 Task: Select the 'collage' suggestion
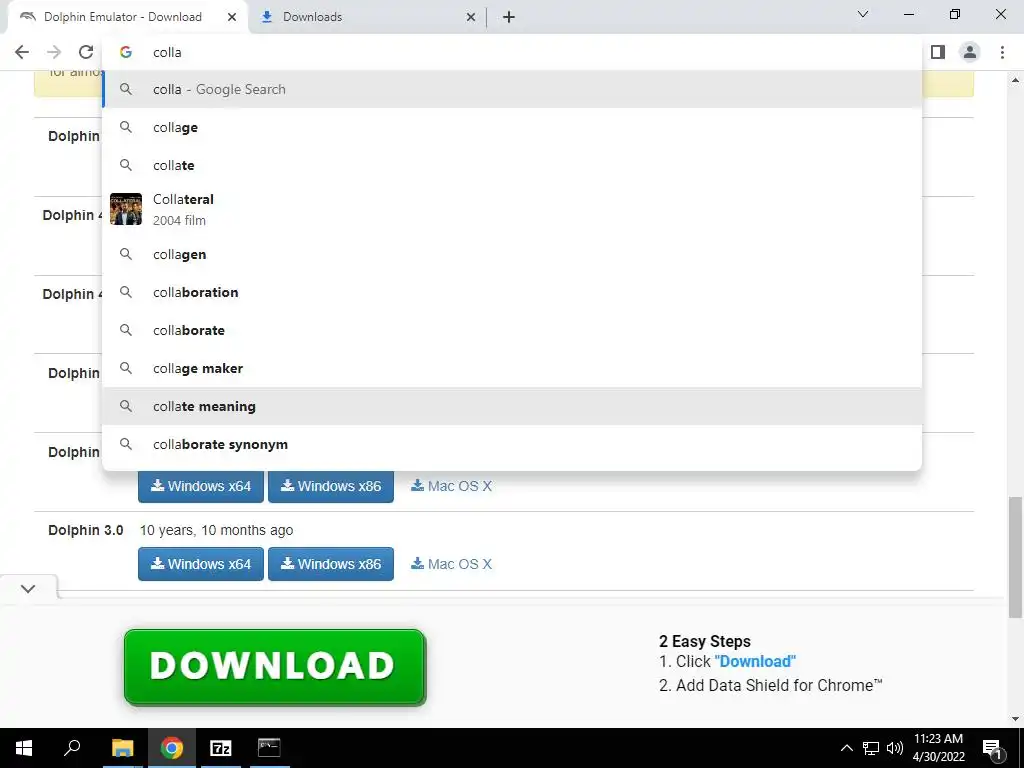(512, 127)
